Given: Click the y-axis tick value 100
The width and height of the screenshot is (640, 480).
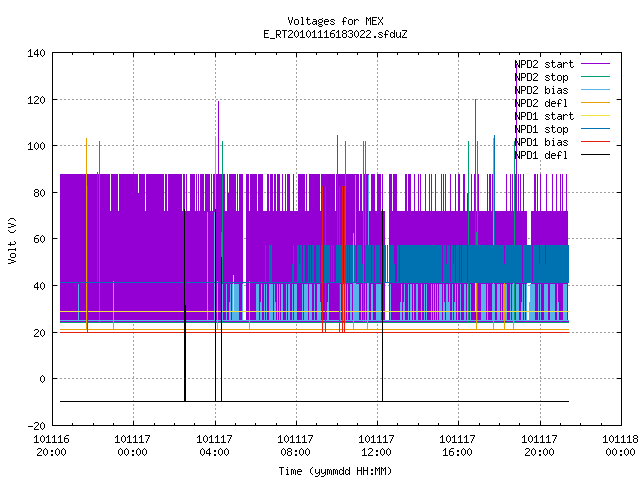Looking at the screenshot, I should (x=36, y=146).
